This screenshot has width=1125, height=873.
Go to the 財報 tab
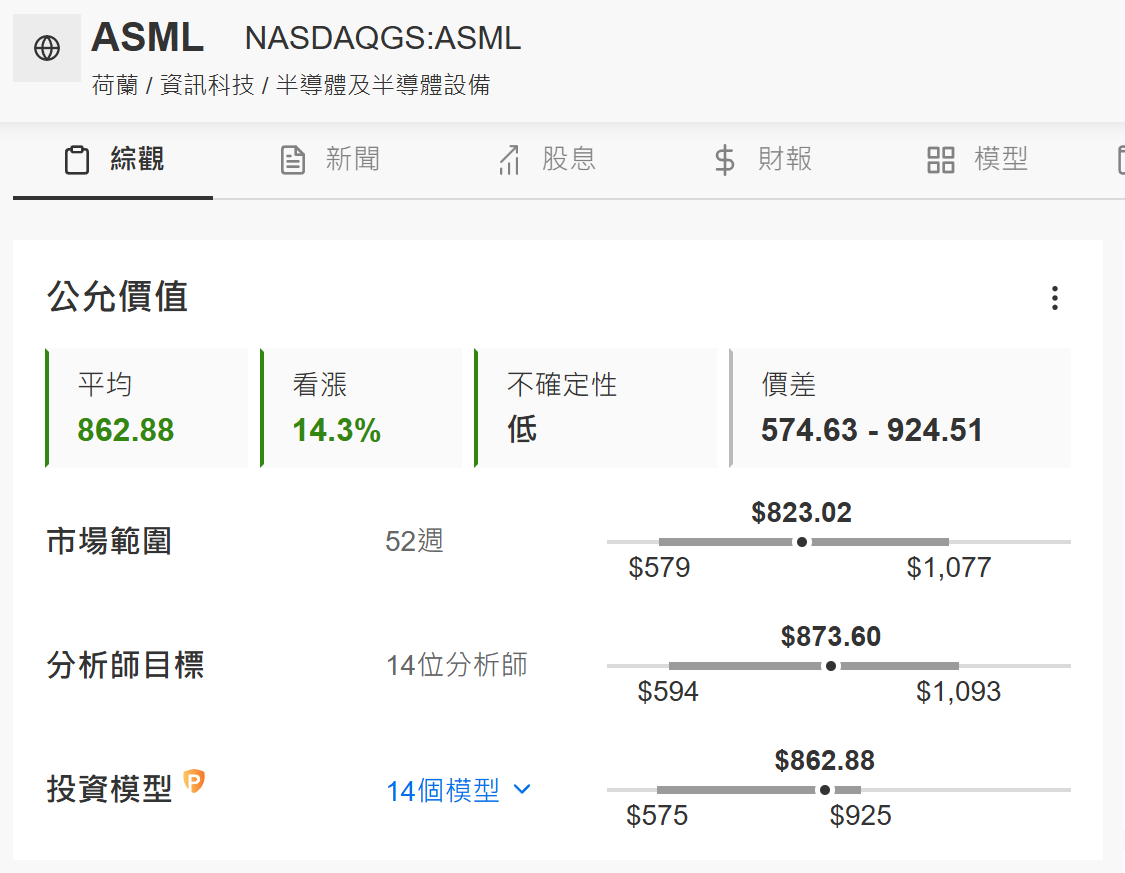[763, 160]
